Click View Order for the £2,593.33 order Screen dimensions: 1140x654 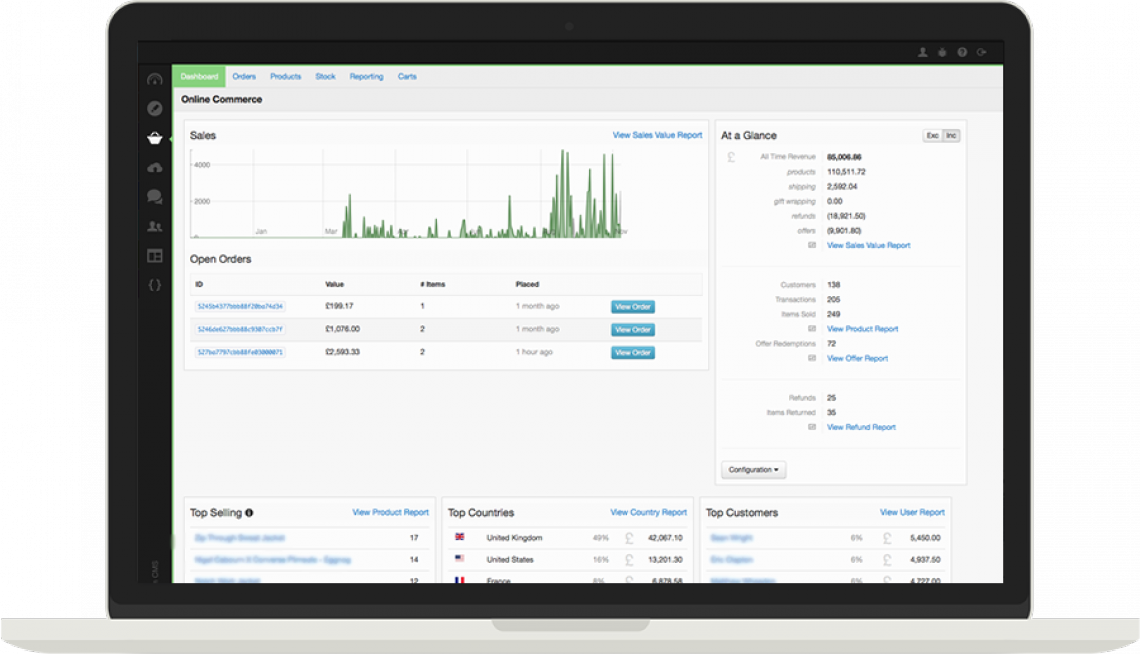[633, 352]
